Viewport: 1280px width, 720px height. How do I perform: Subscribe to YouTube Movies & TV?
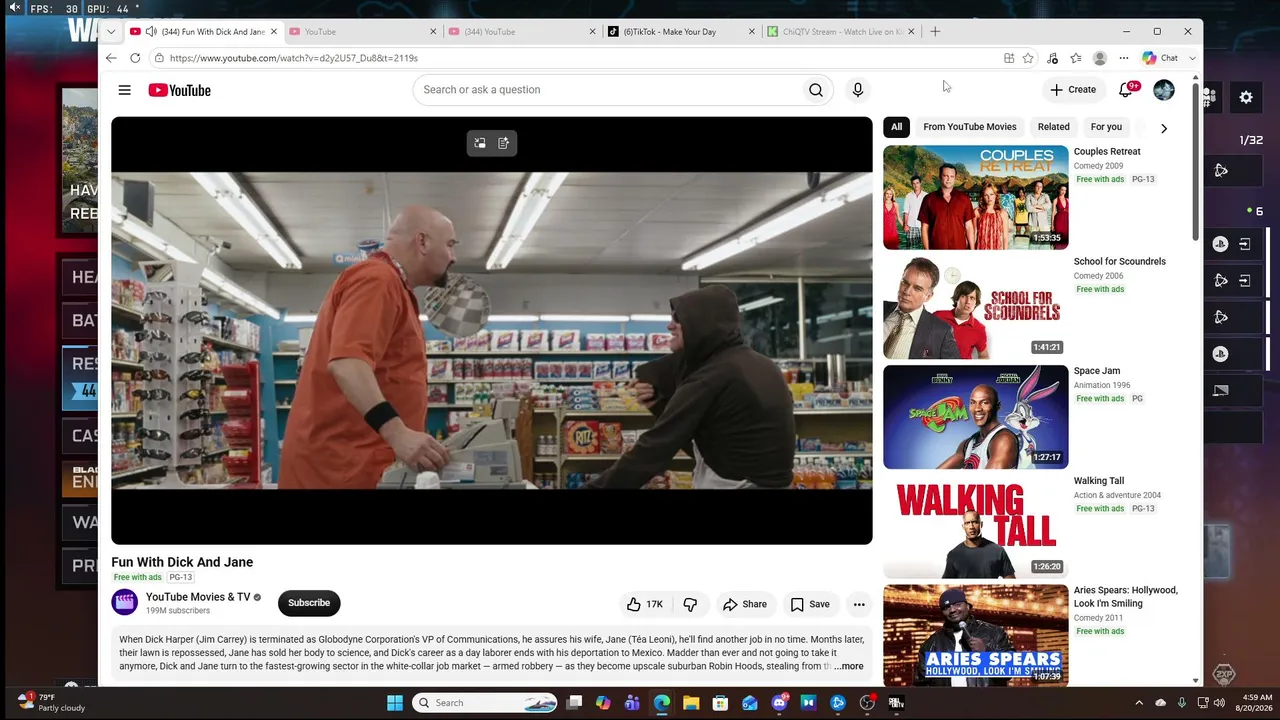[x=309, y=603]
